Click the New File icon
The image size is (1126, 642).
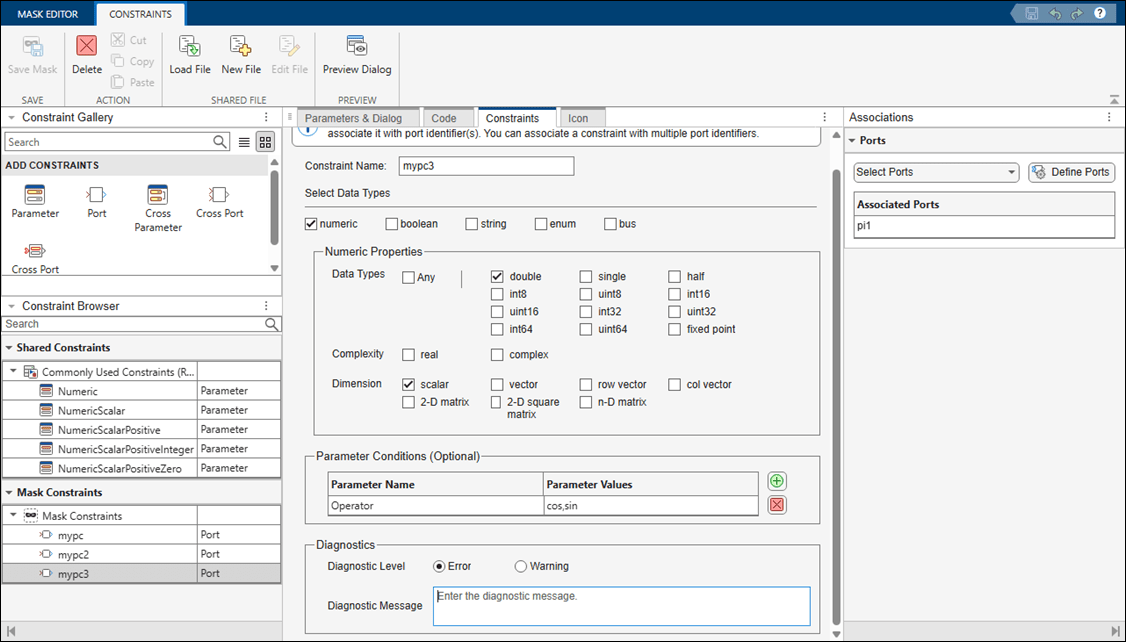(240, 48)
